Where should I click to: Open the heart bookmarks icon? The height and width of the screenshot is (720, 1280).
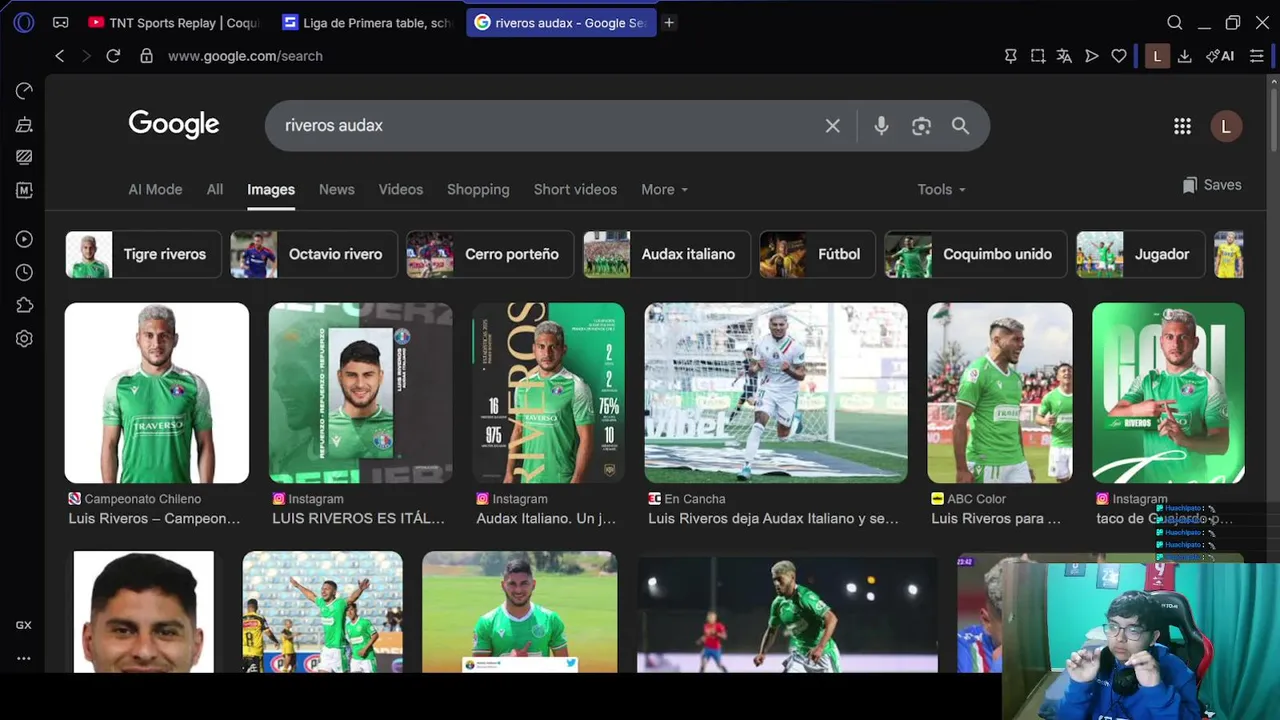coord(1119,56)
